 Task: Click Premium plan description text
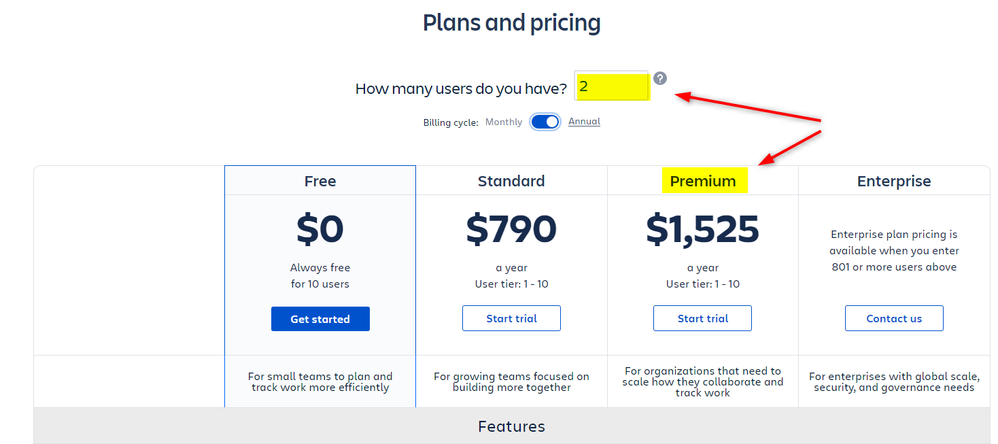[x=703, y=382]
